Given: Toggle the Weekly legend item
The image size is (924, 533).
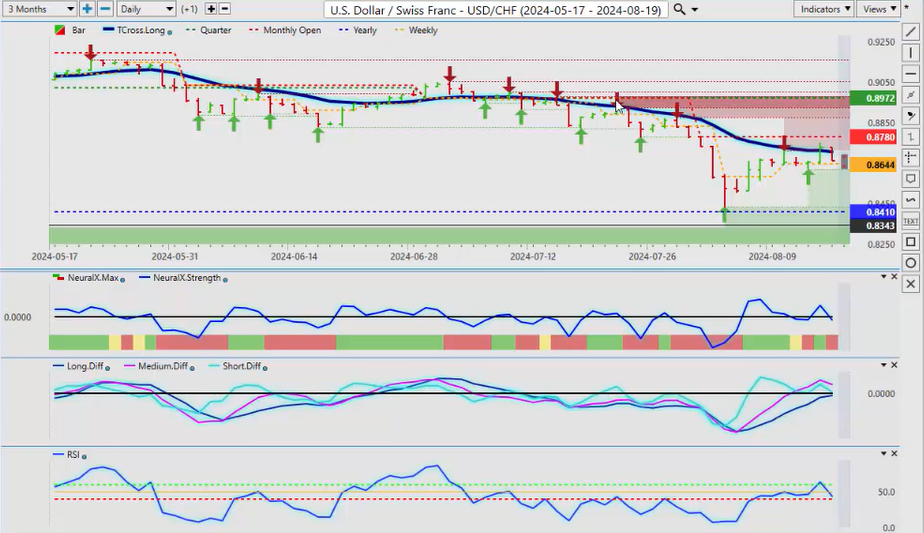Looking at the screenshot, I should point(418,30).
